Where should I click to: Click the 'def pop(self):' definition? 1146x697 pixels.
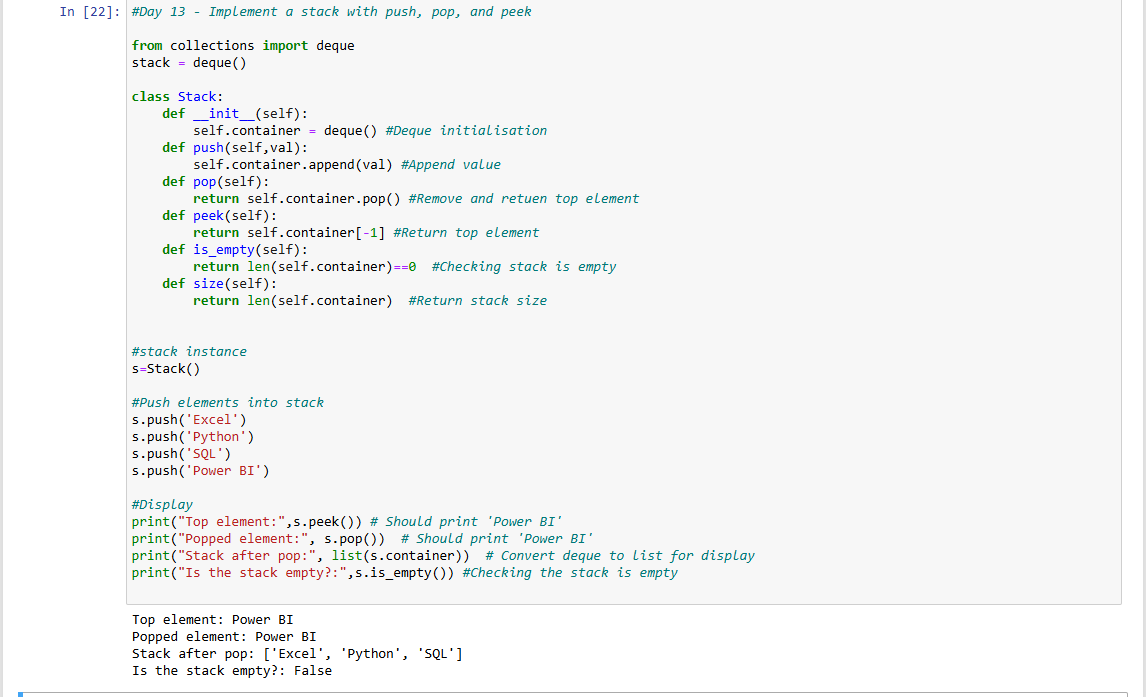pos(216,181)
